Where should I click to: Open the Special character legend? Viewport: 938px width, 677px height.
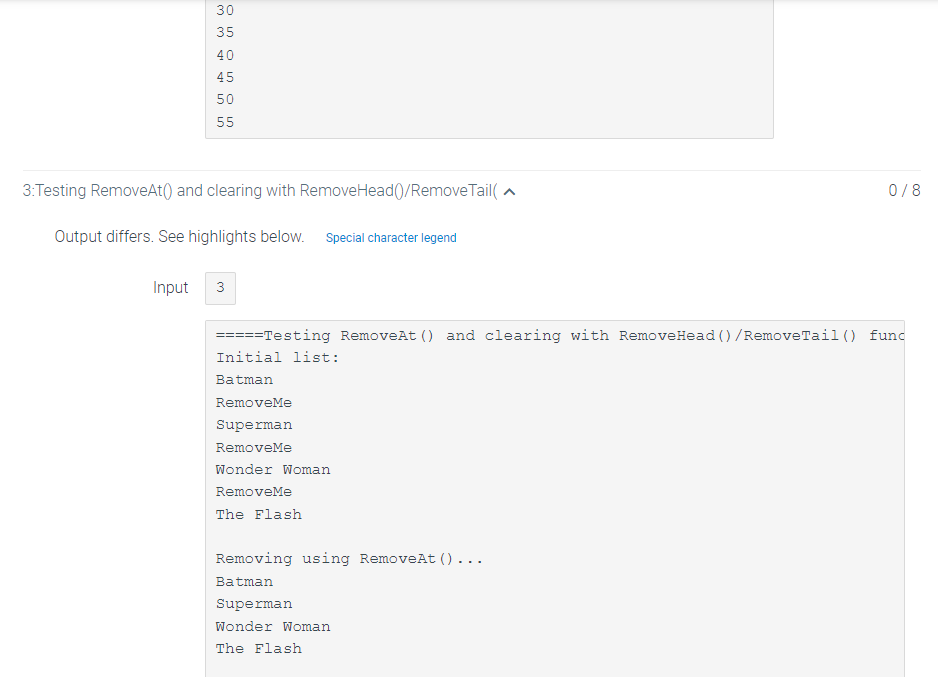coord(390,237)
